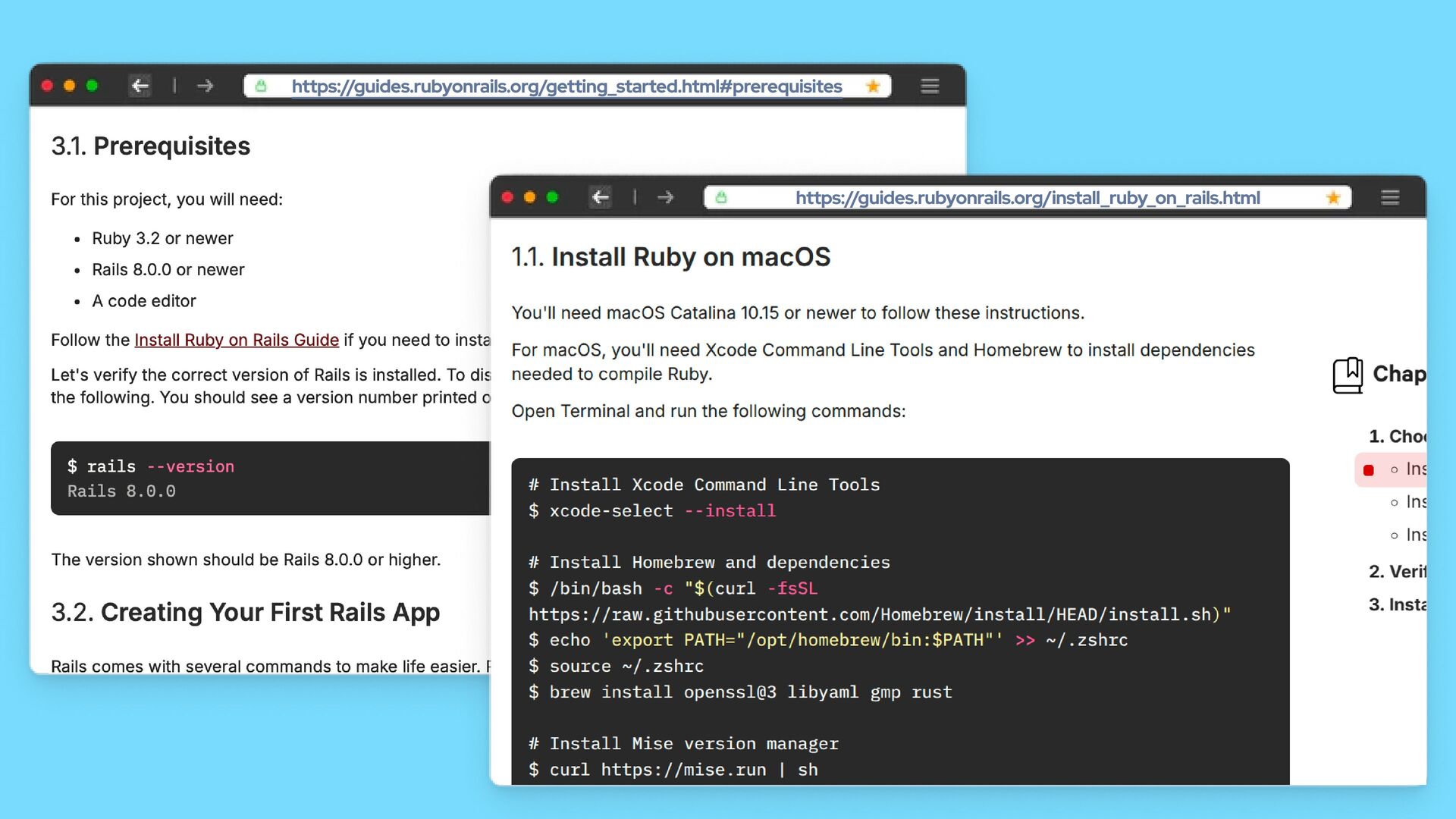Open hamburger menu in getting_started browser window
The height and width of the screenshot is (819, 1456).
tap(930, 86)
